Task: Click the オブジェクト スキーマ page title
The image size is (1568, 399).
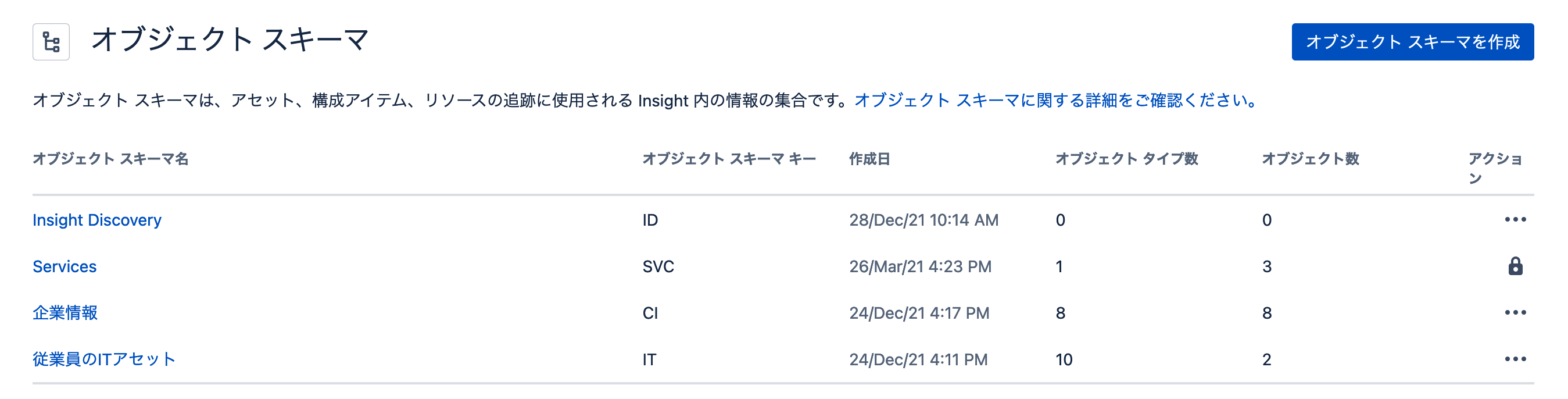Action: point(230,40)
